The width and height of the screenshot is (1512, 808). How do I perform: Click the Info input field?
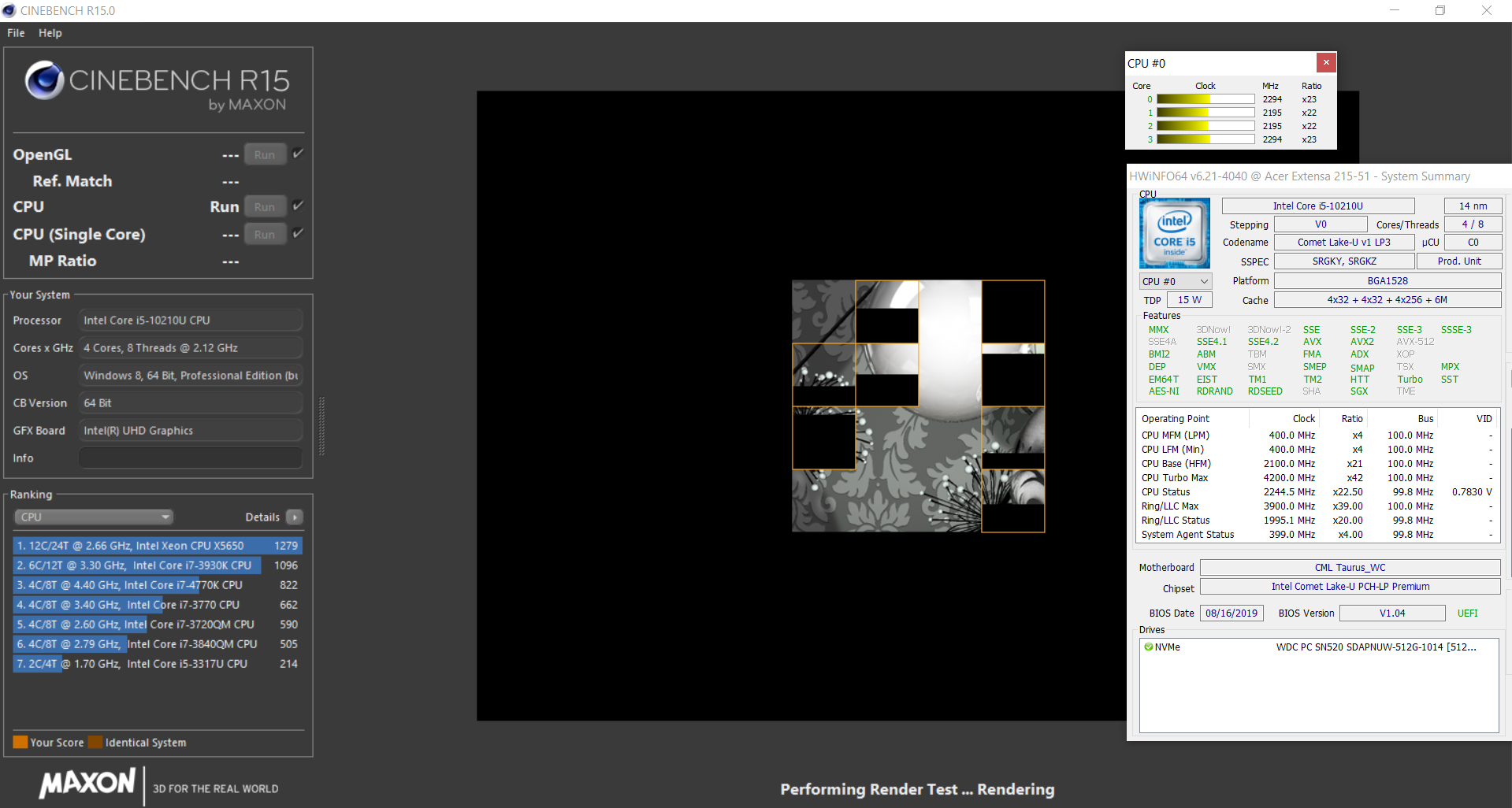(191, 458)
